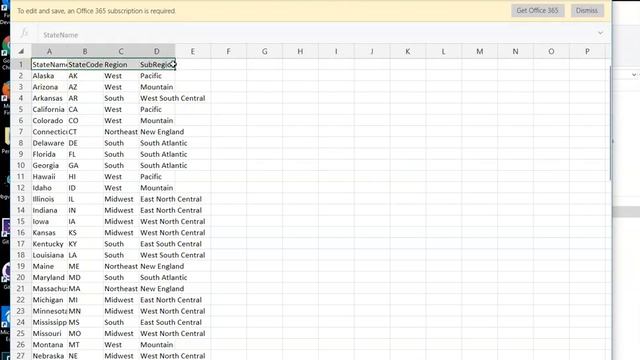Select the GA state code cell
The height and width of the screenshot is (360, 640).
pos(85,165)
